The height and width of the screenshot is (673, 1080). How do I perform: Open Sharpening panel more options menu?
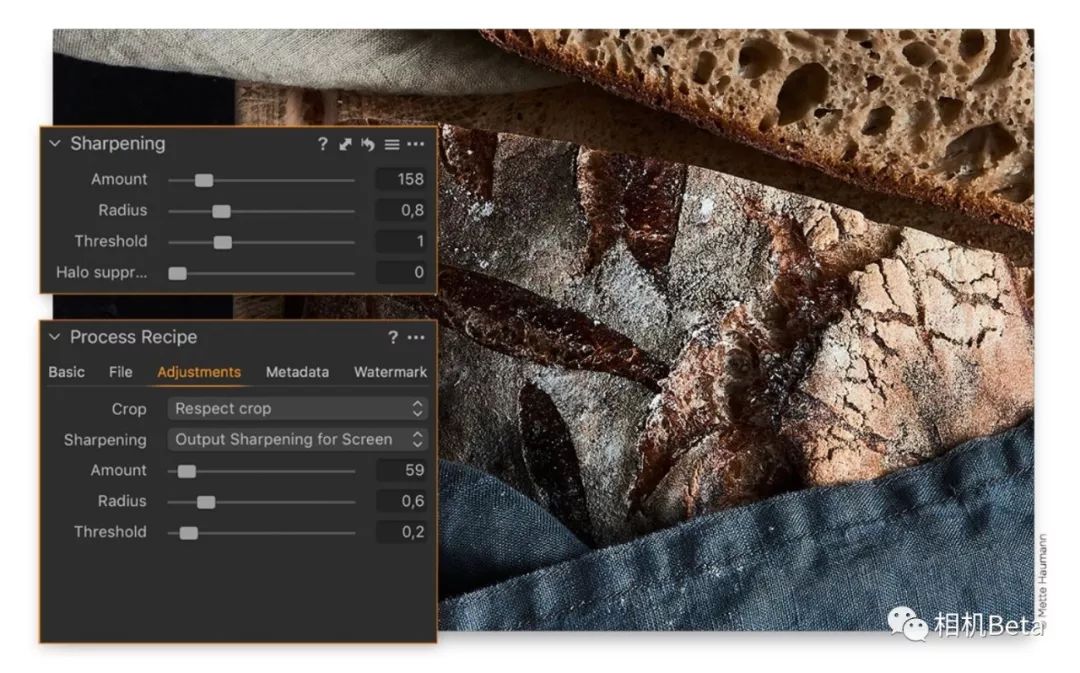[416, 144]
